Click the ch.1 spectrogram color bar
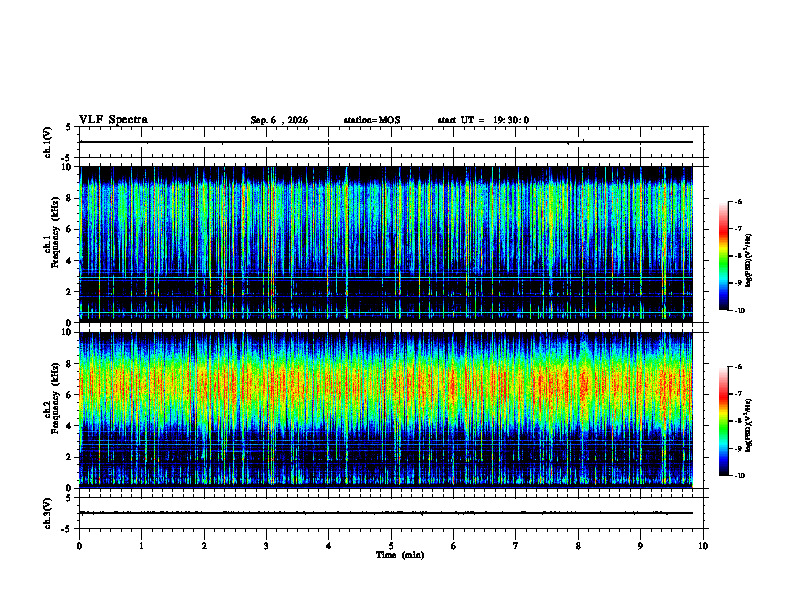Image resolution: width=792 pixels, height=612 pixels. (x=723, y=256)
